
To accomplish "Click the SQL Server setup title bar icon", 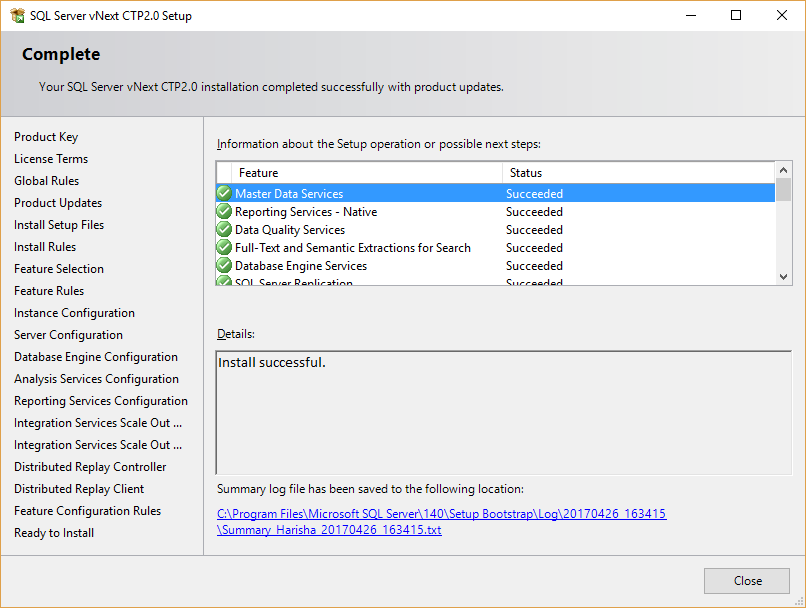I will point(17,15).
